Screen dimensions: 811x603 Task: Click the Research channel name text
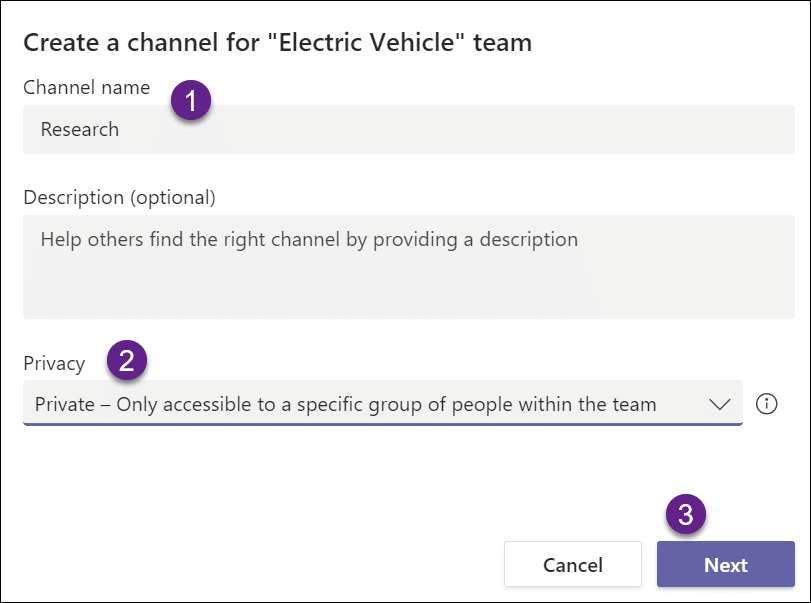tap(79, 129)
